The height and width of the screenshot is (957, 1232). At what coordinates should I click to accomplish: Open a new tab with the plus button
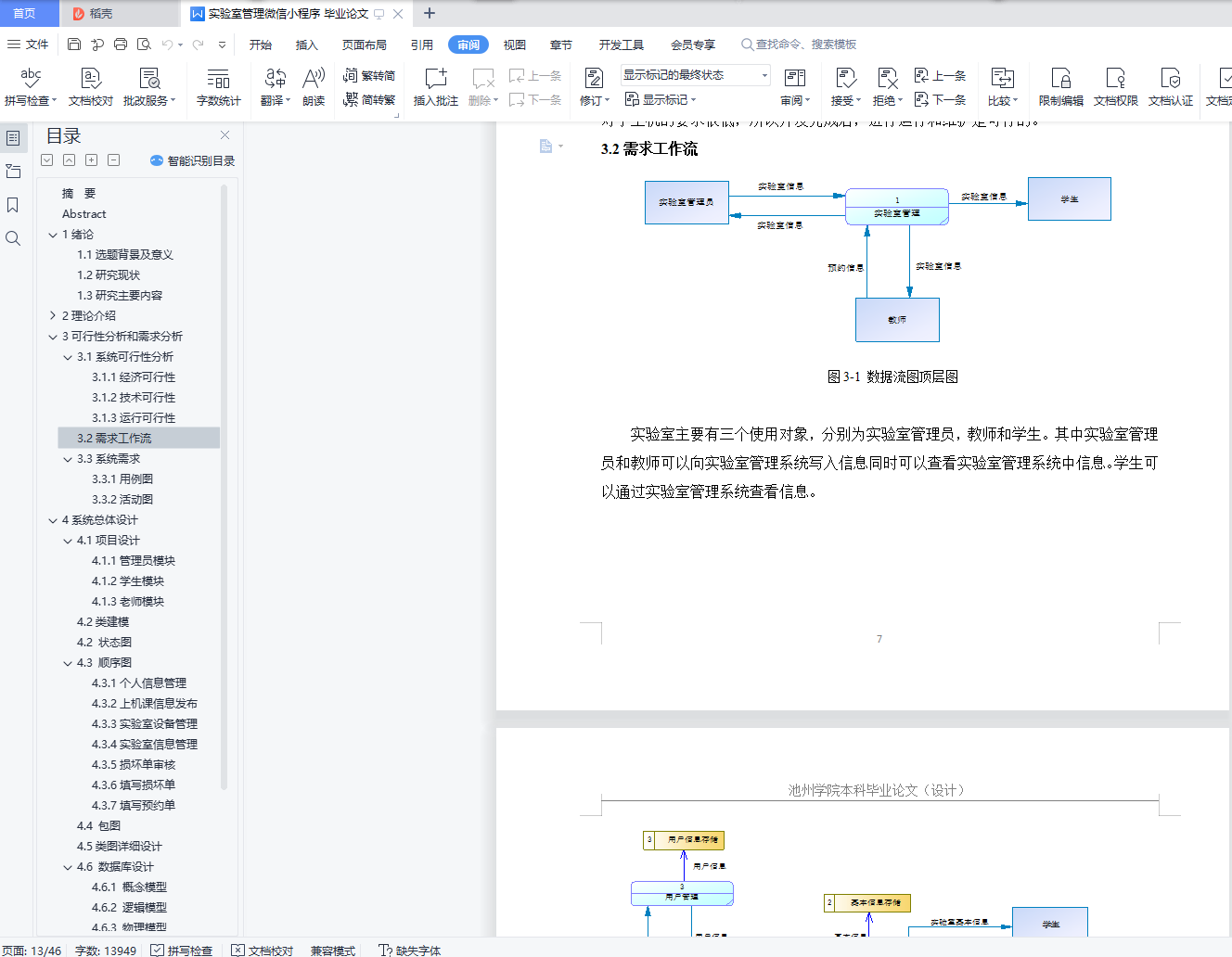coord(430,13)
